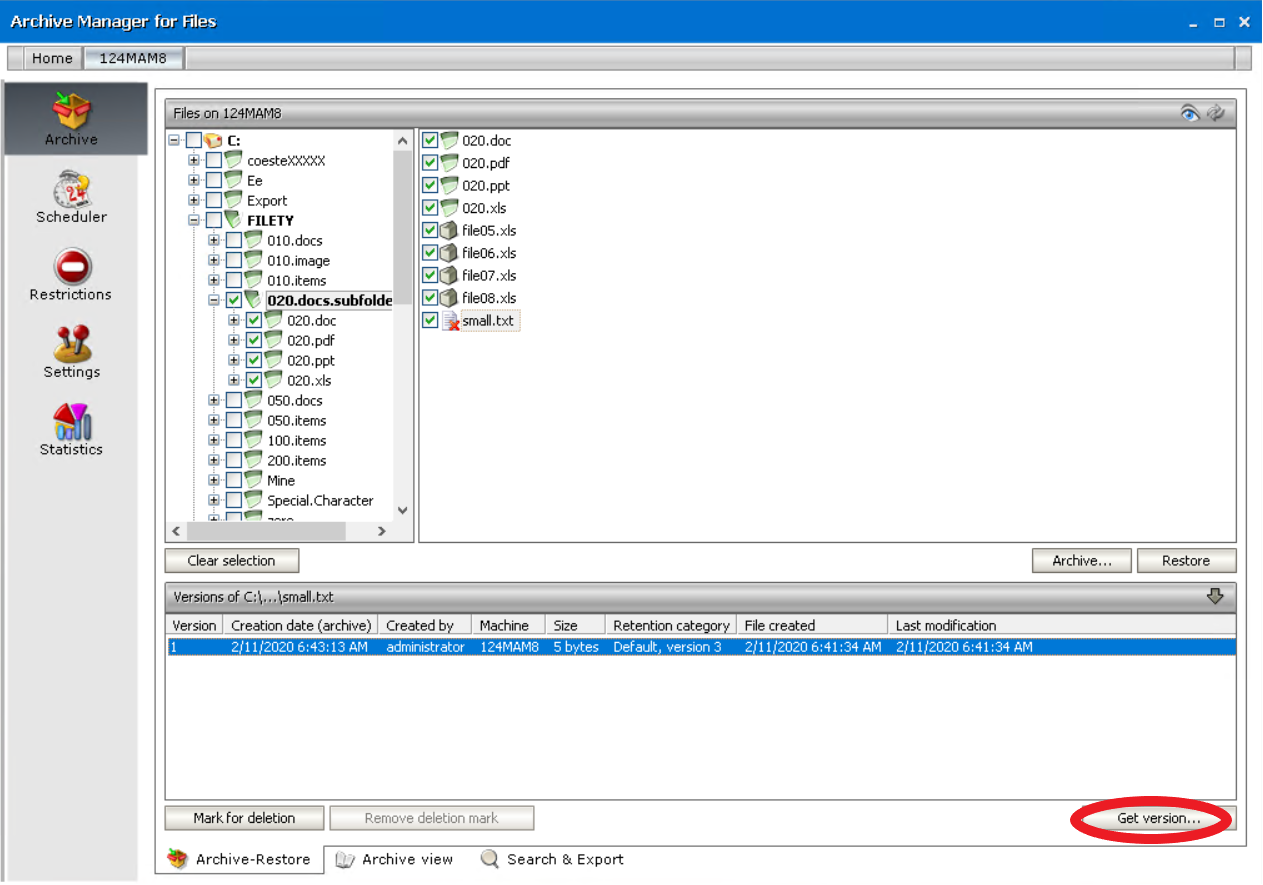The height and width of the screenshot is (885, 1263).
Task: Expand the 010.docs folder node
Action: point(214,240)
